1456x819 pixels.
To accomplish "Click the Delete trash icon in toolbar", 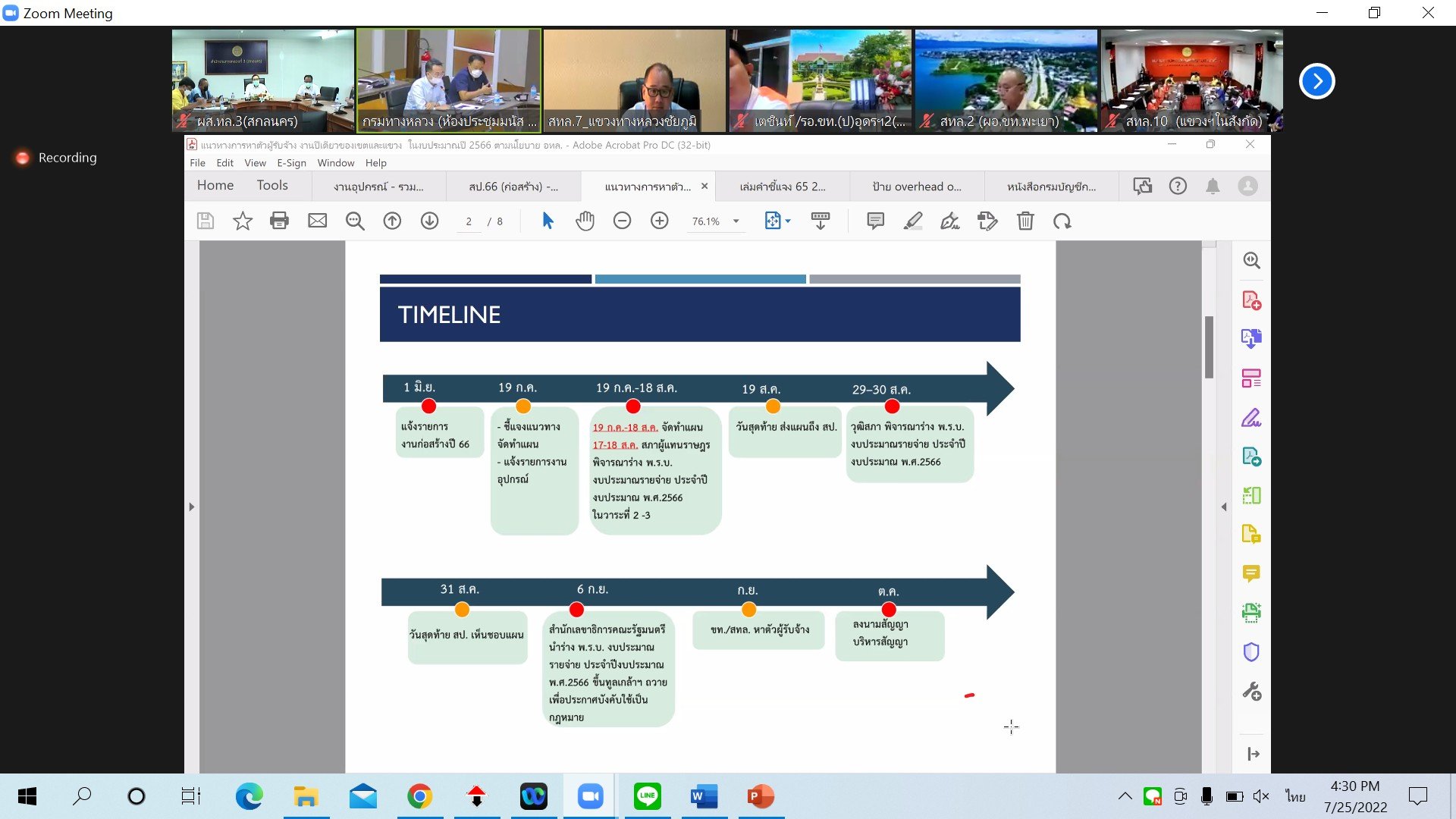I will [1025, 221].
